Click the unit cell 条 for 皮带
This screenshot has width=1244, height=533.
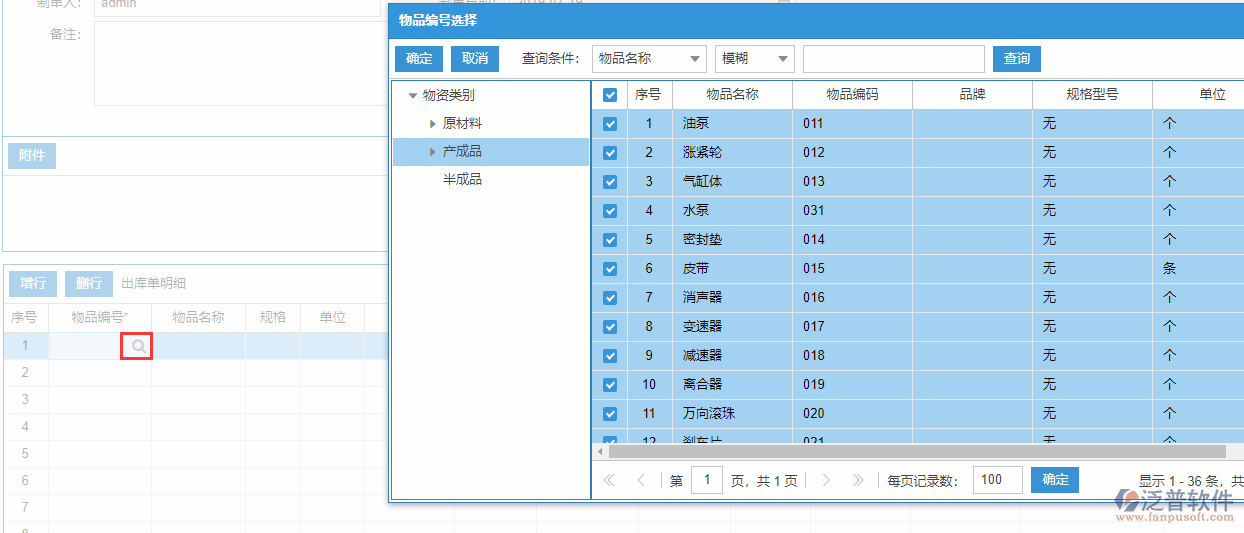pyautogui.click(x=1198, y=269)
